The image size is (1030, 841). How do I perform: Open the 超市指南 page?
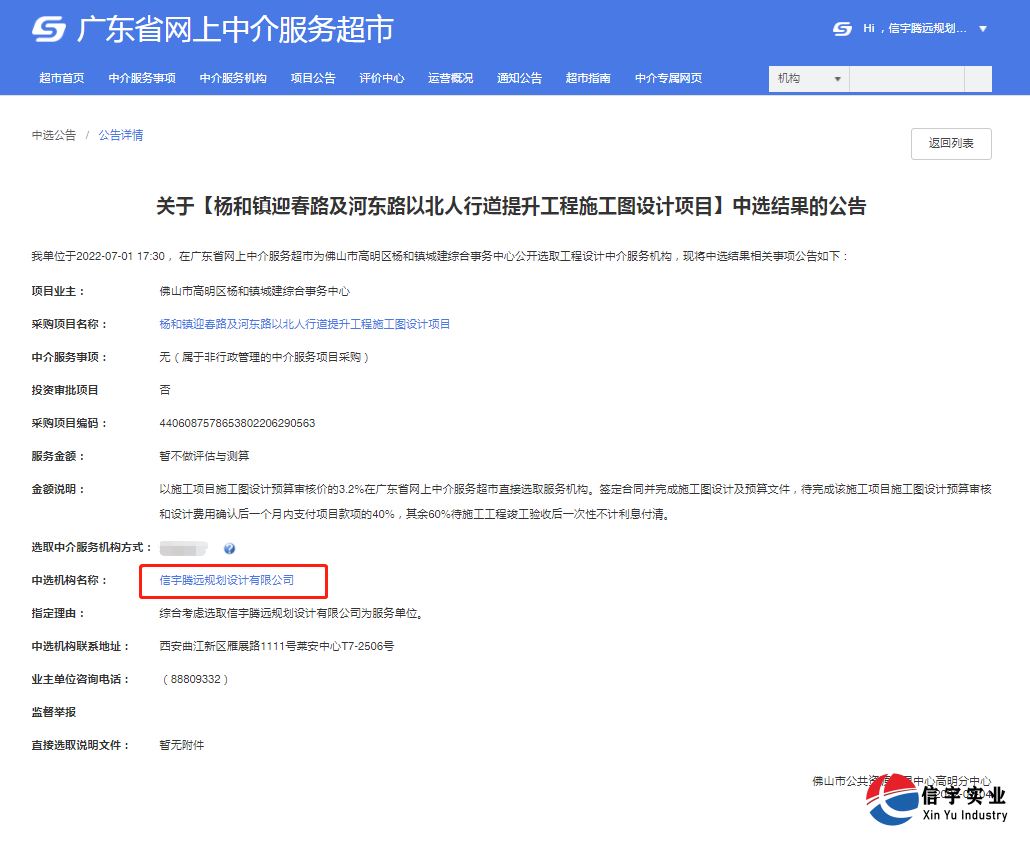point(587,78)
